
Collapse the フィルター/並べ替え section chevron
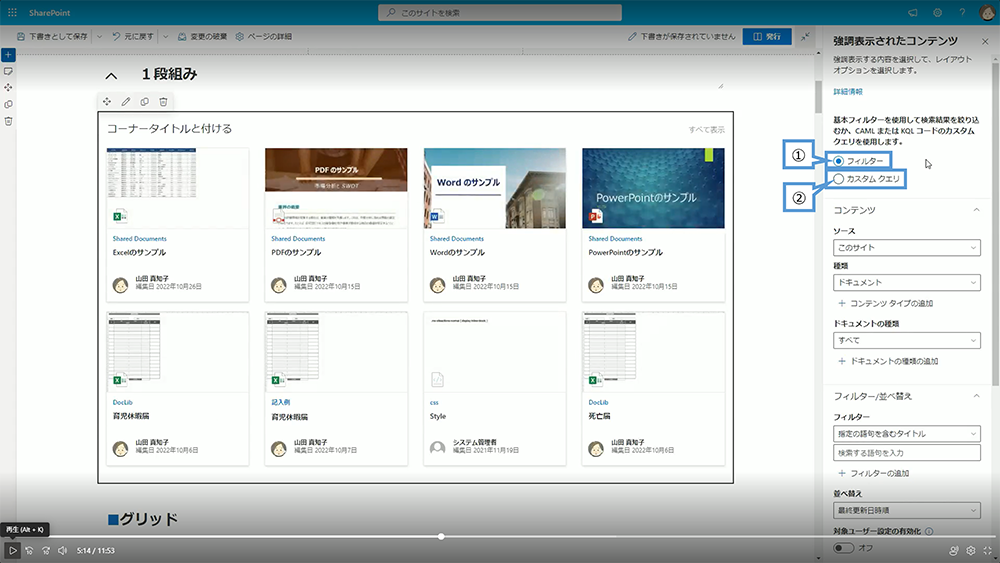(x=976, y=396)
